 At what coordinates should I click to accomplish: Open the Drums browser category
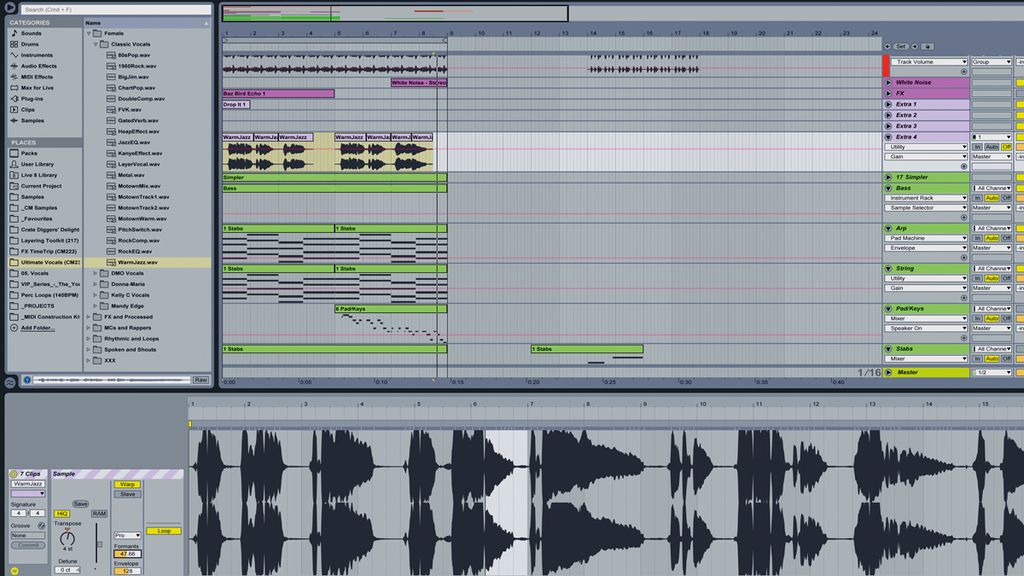pyautogui.click(x=30, y=44)
